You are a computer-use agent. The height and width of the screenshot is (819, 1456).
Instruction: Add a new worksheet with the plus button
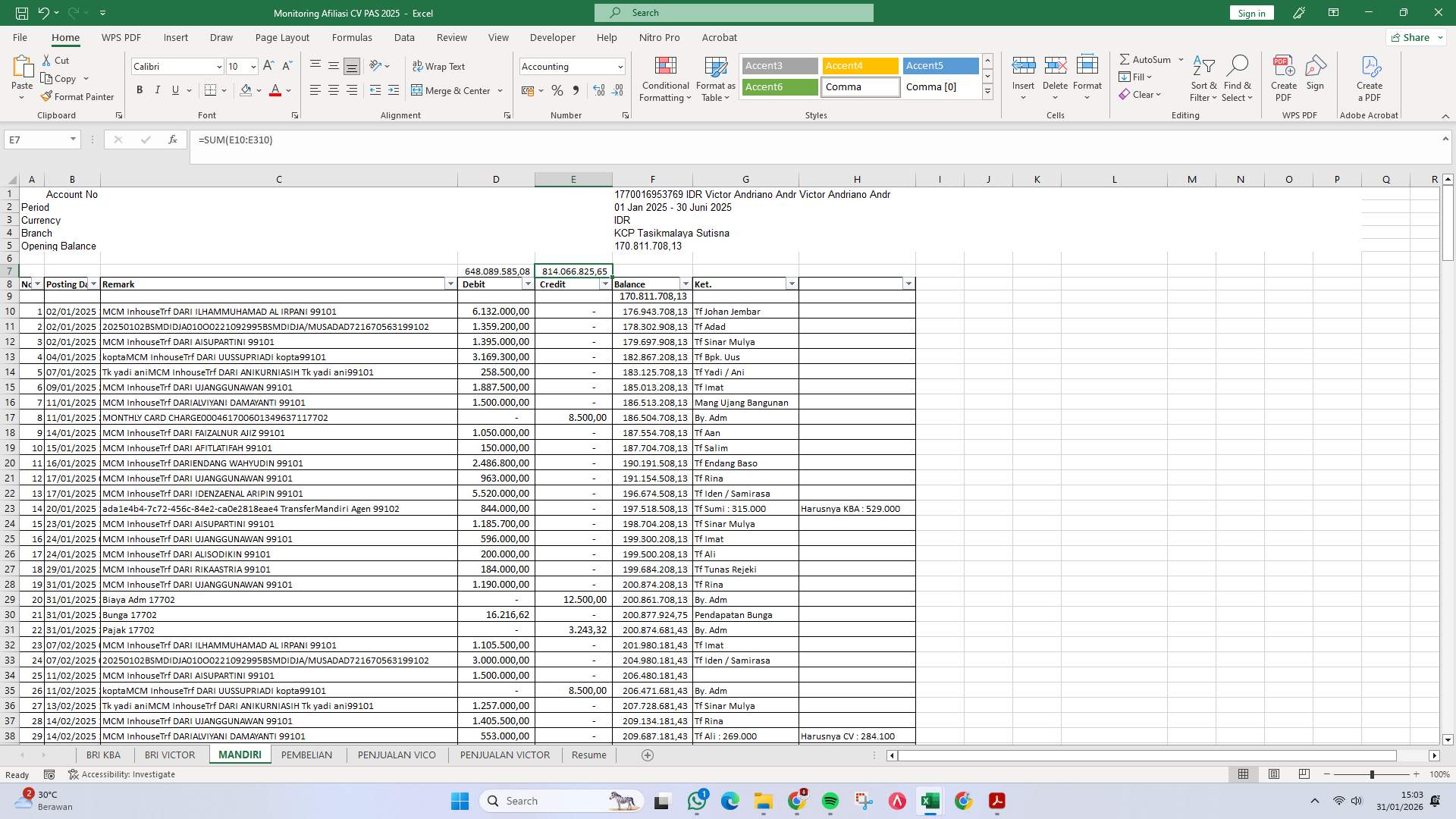(x=648, y=755)
